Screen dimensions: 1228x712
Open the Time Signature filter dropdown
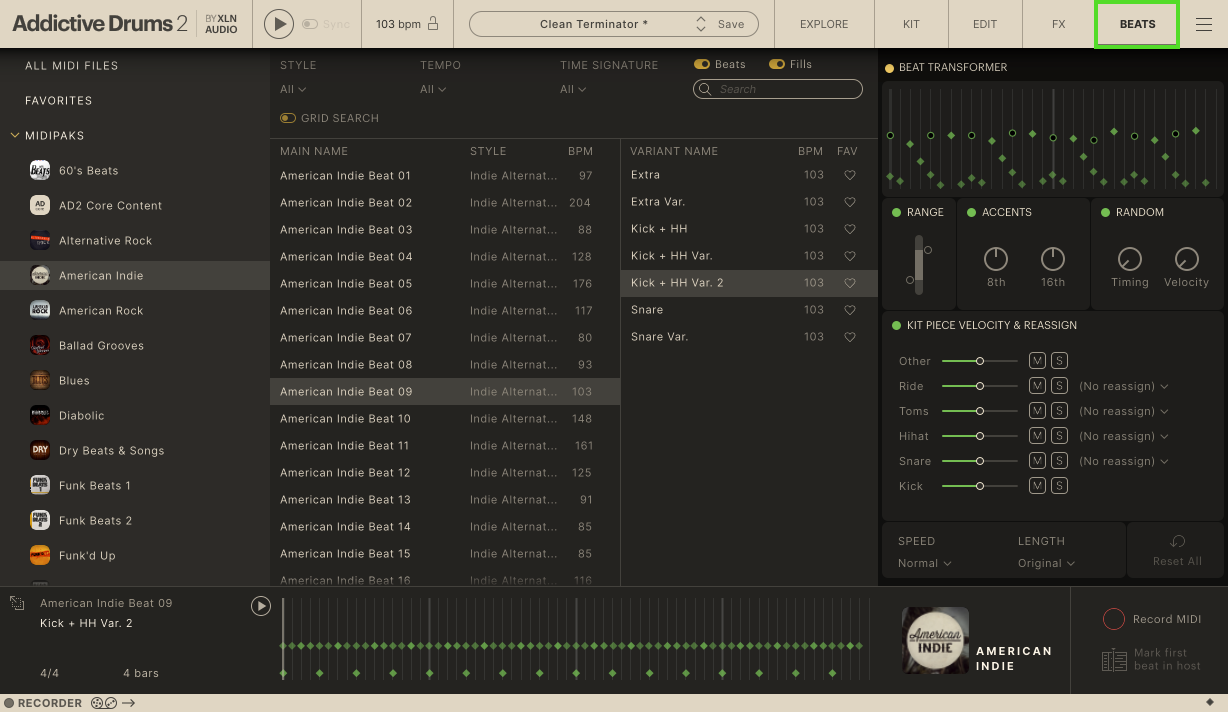(x=573, y=89)
